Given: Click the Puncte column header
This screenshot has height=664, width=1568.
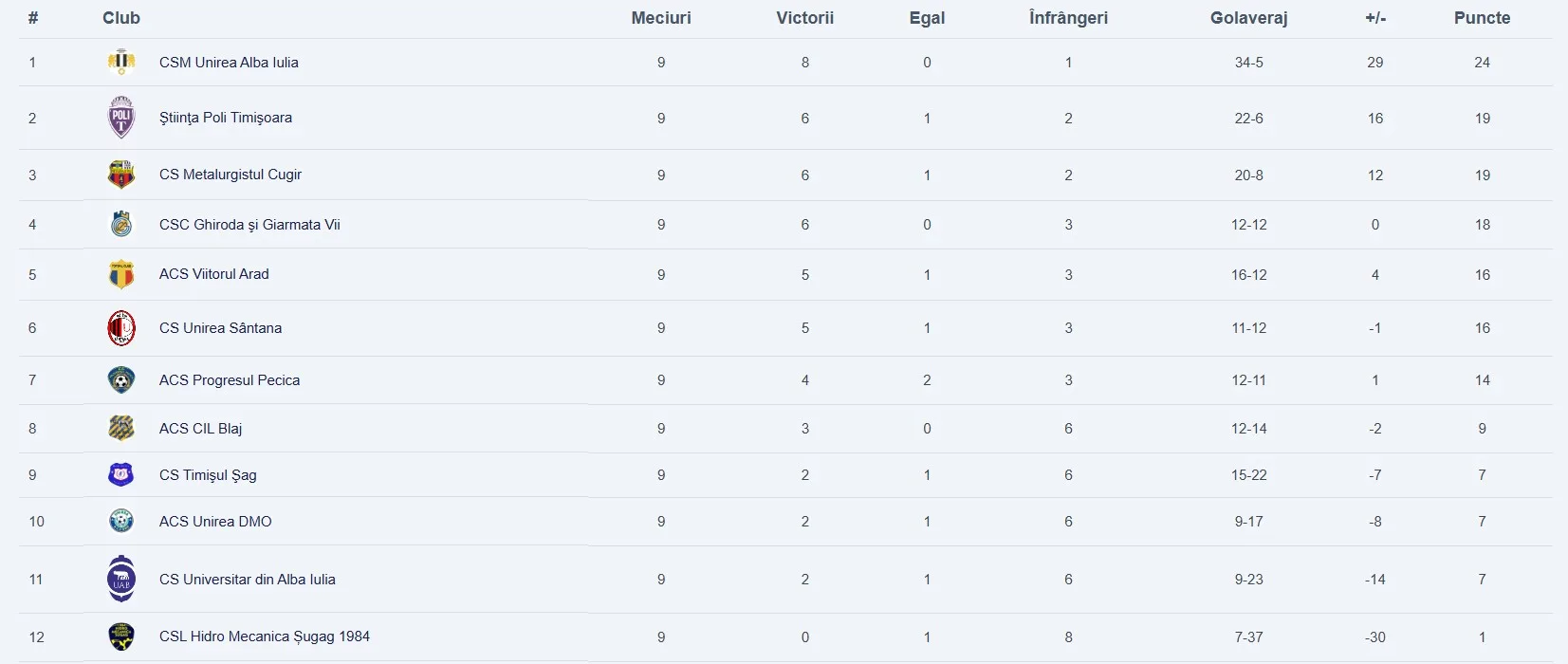Looking at the screenshot, I should tap(1482, 18).
